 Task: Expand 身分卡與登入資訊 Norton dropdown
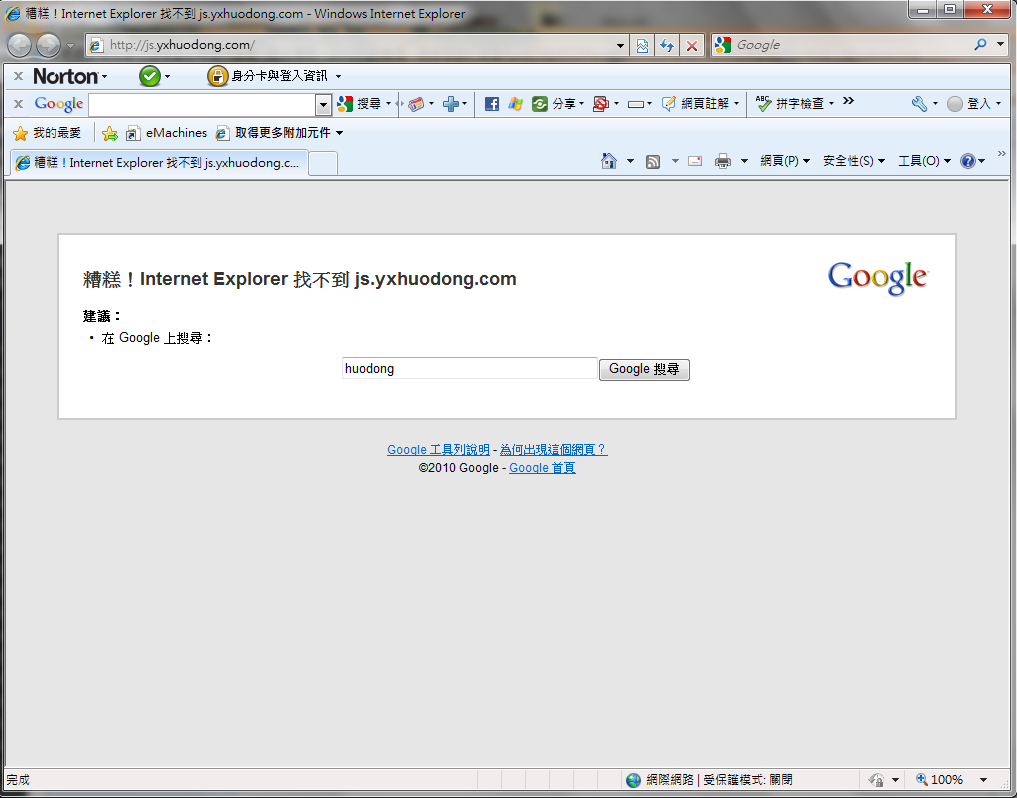click(338, 76)
